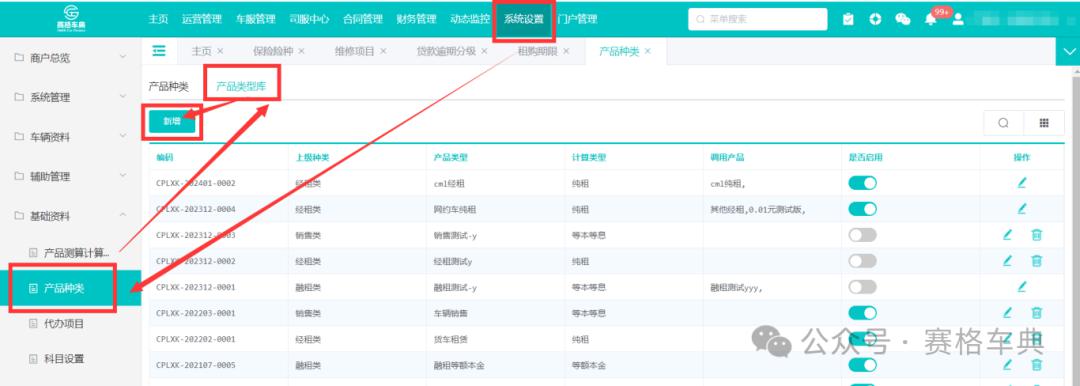The width and height of the screenshot is (1080, 386).
Task: Select 产品种类 in the sidebar
Action: point(70,288)
